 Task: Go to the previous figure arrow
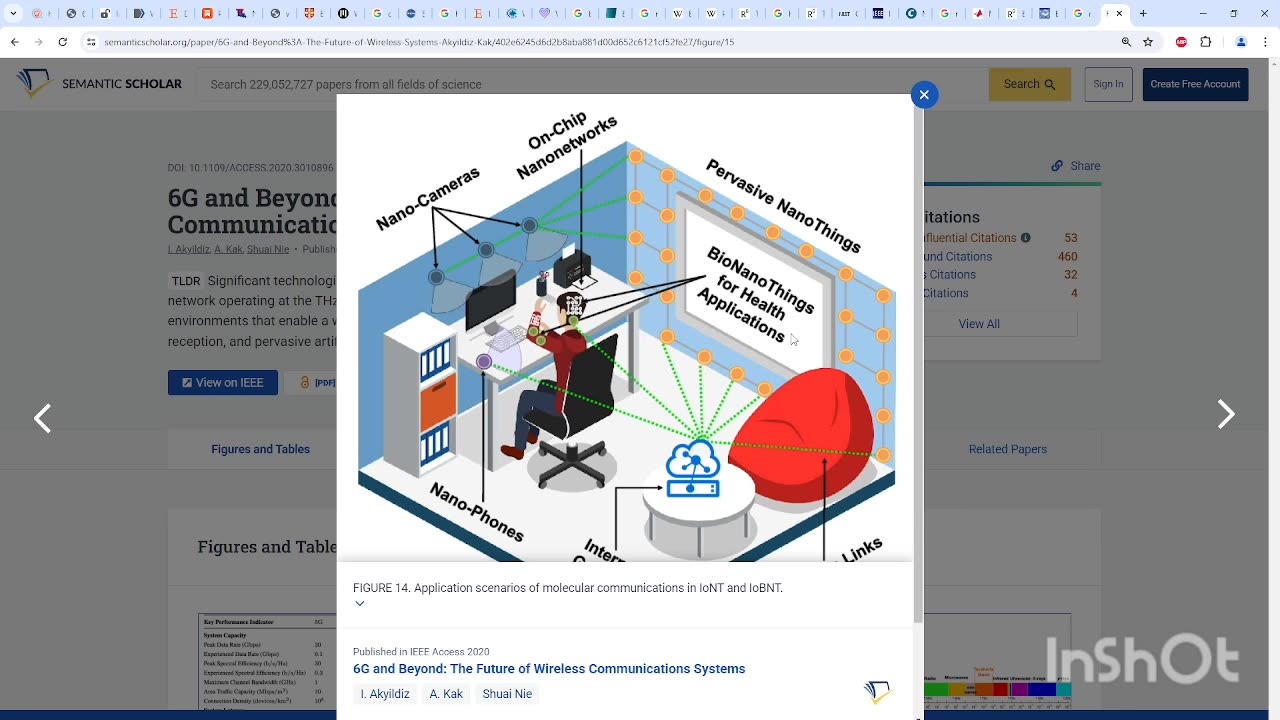(42, 418)
